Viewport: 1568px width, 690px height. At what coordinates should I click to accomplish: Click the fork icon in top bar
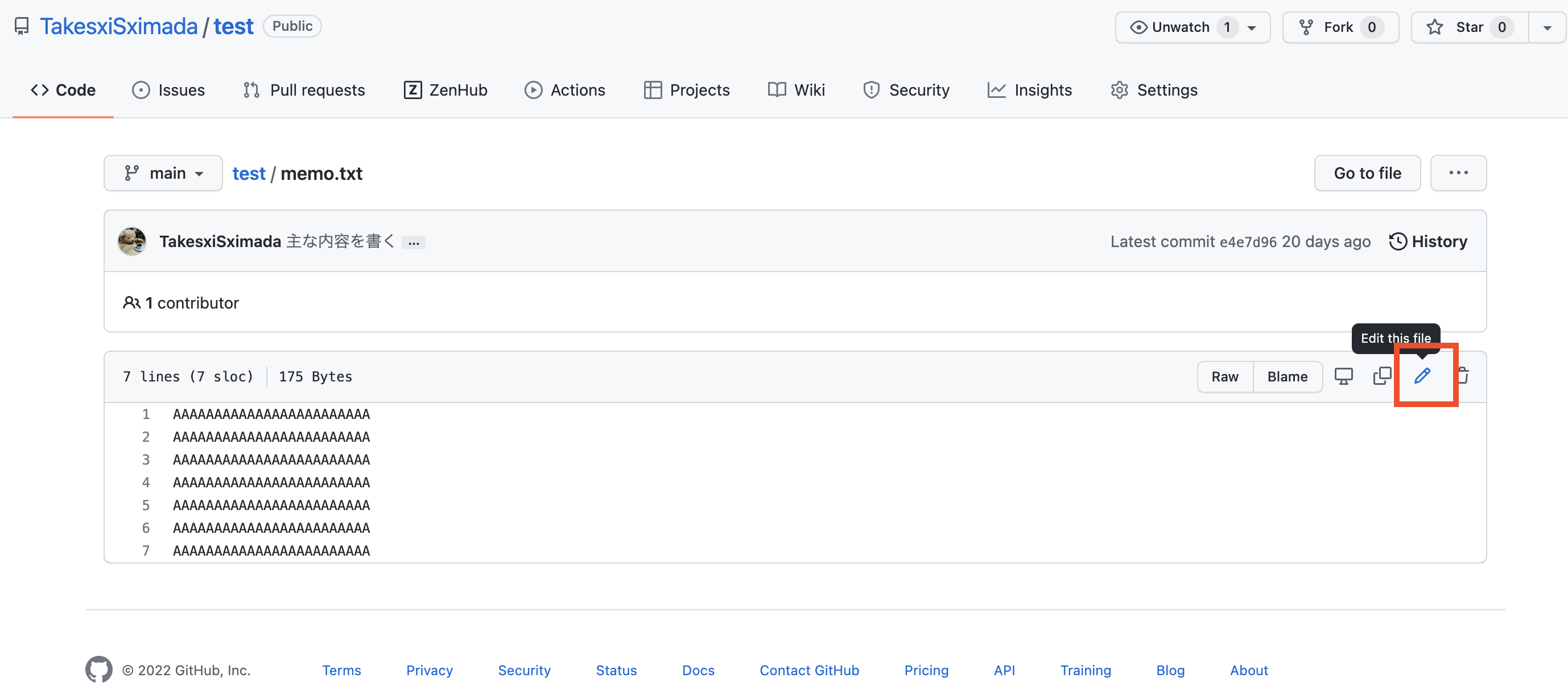coord(1307,26)
